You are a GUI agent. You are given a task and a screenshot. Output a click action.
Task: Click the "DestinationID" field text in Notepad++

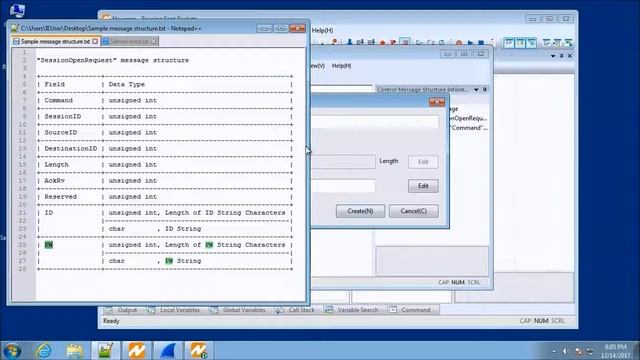tap(71, 149)
